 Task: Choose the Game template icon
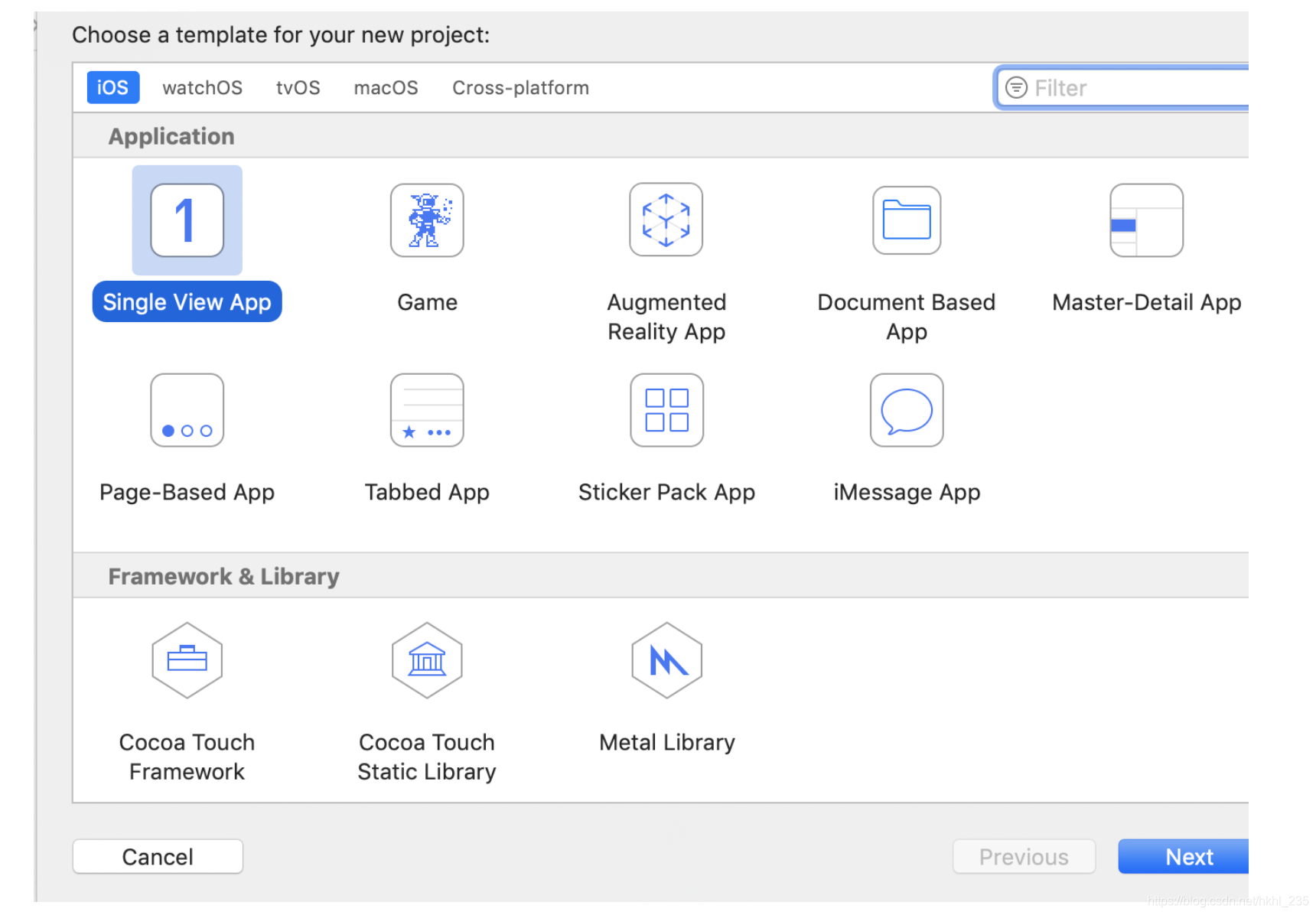[x=427, y=220]
